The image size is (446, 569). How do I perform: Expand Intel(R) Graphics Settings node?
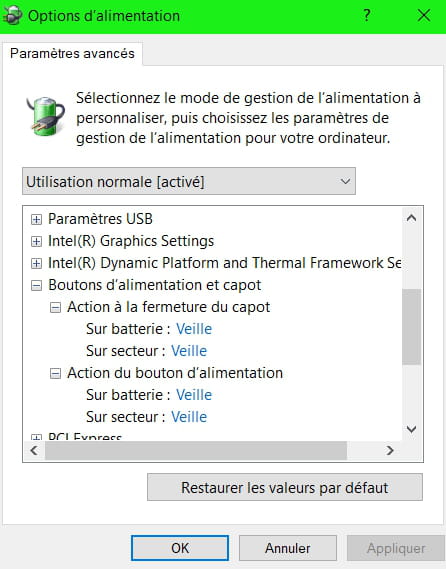coord(36,242)
